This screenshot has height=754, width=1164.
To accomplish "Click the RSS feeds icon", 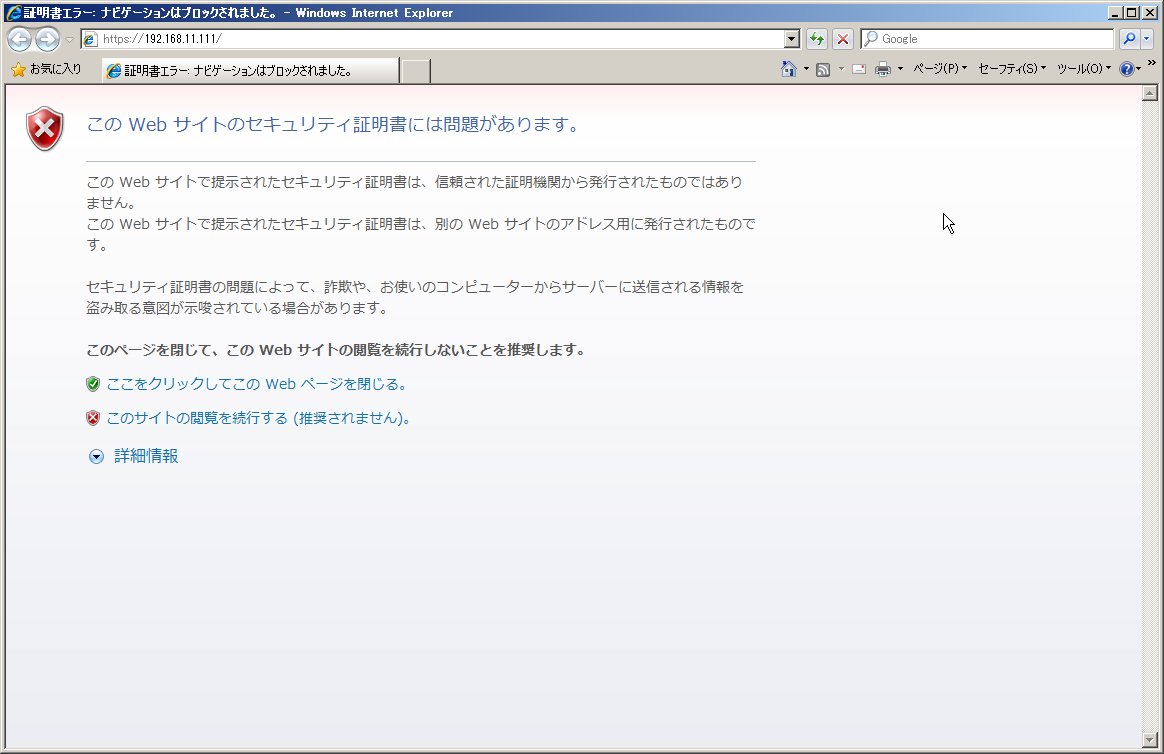I will coord(823,69).
